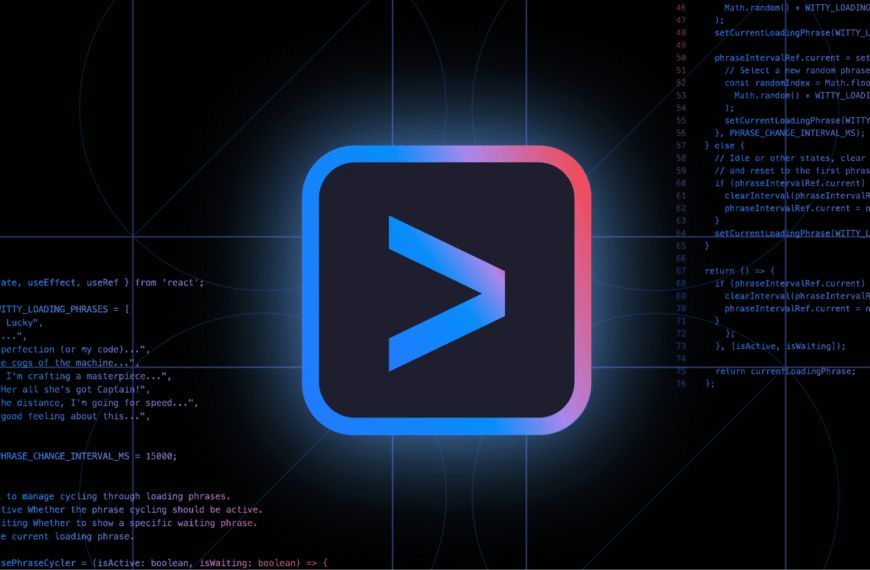Image resolution: width=870 pixels, height=570 pixels.
Task: Click the "from 'react';" import line
Action: click(102, 283)
